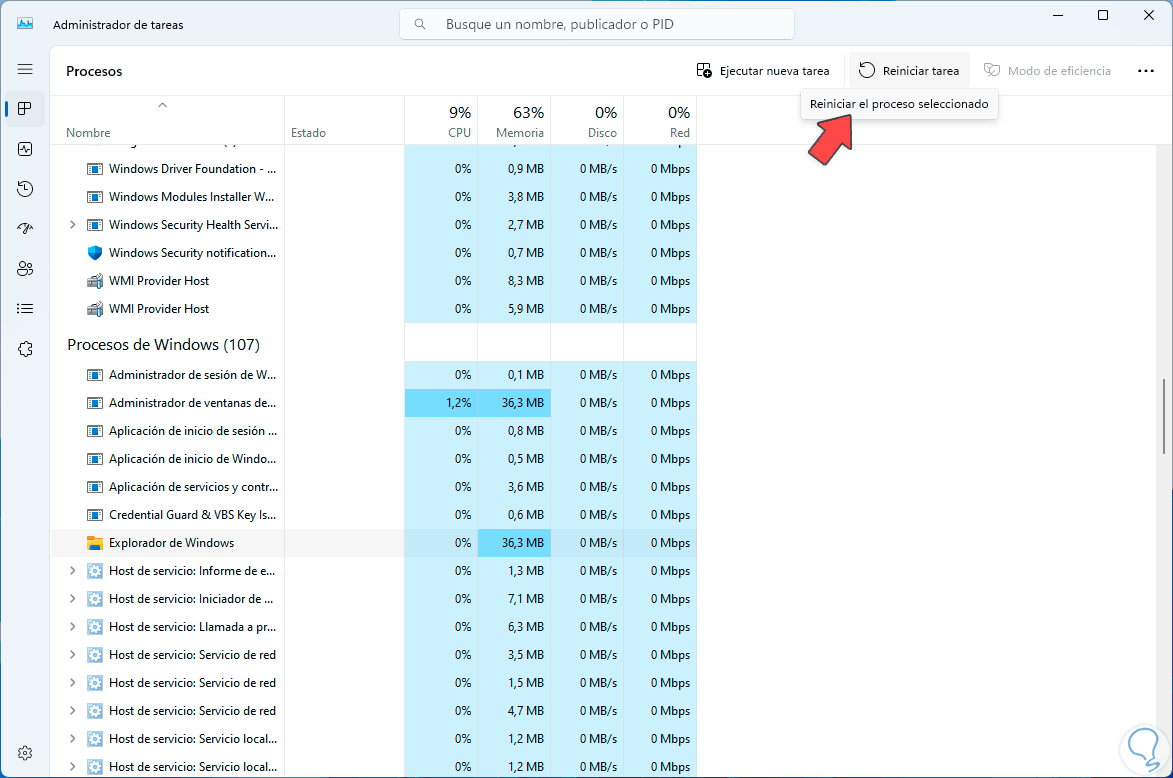The width and height of the screenshot is (1173, 778).
Task: Click Modo de eficiencia button
Action: (1047, 70)
